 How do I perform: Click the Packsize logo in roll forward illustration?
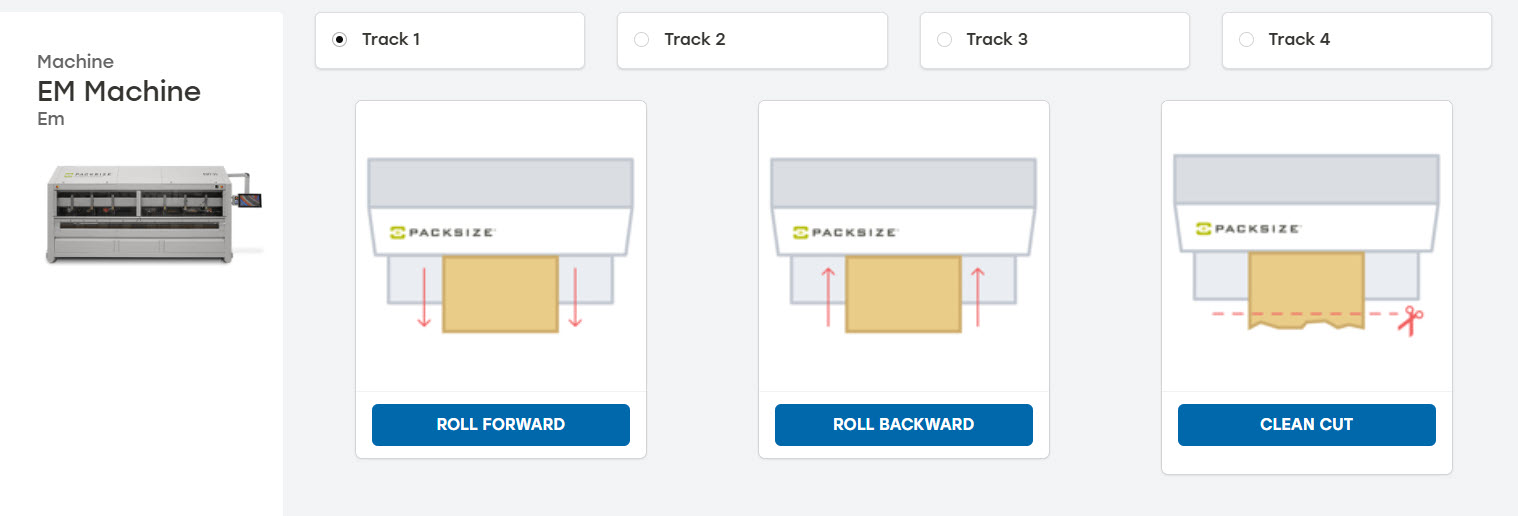(x=443, y=232)
